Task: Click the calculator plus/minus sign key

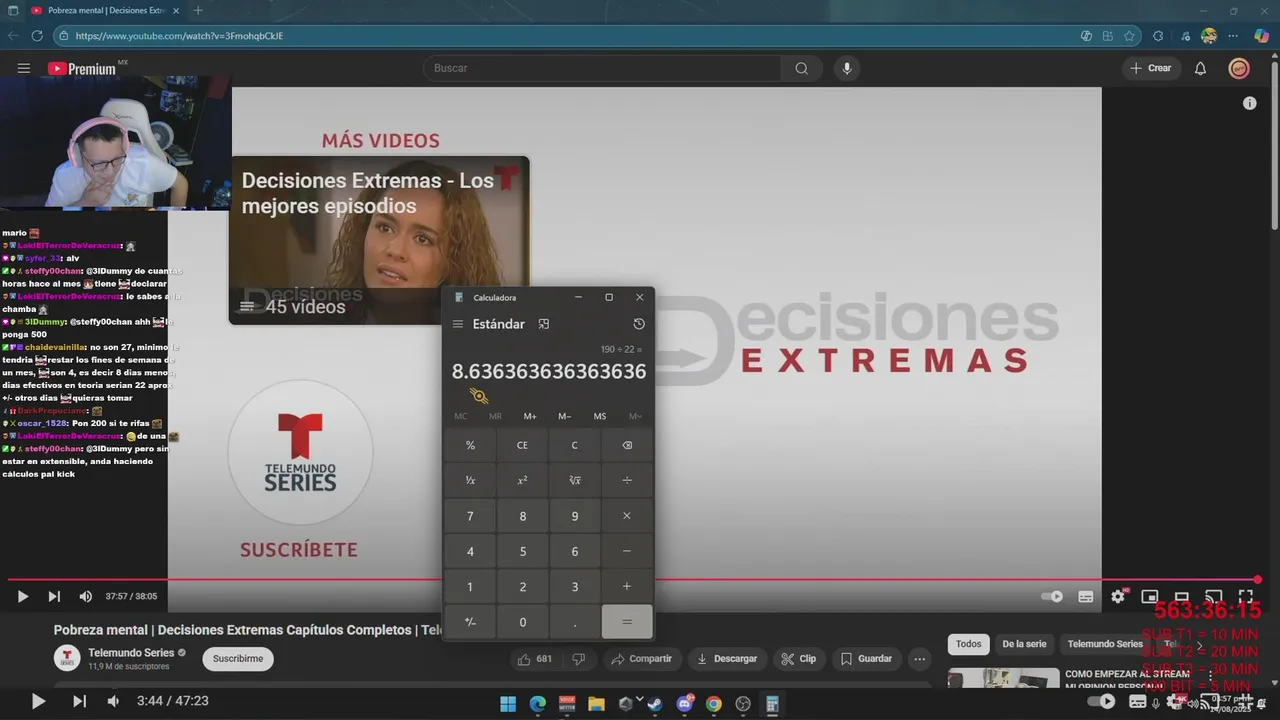Action: (x=470, y=622)
